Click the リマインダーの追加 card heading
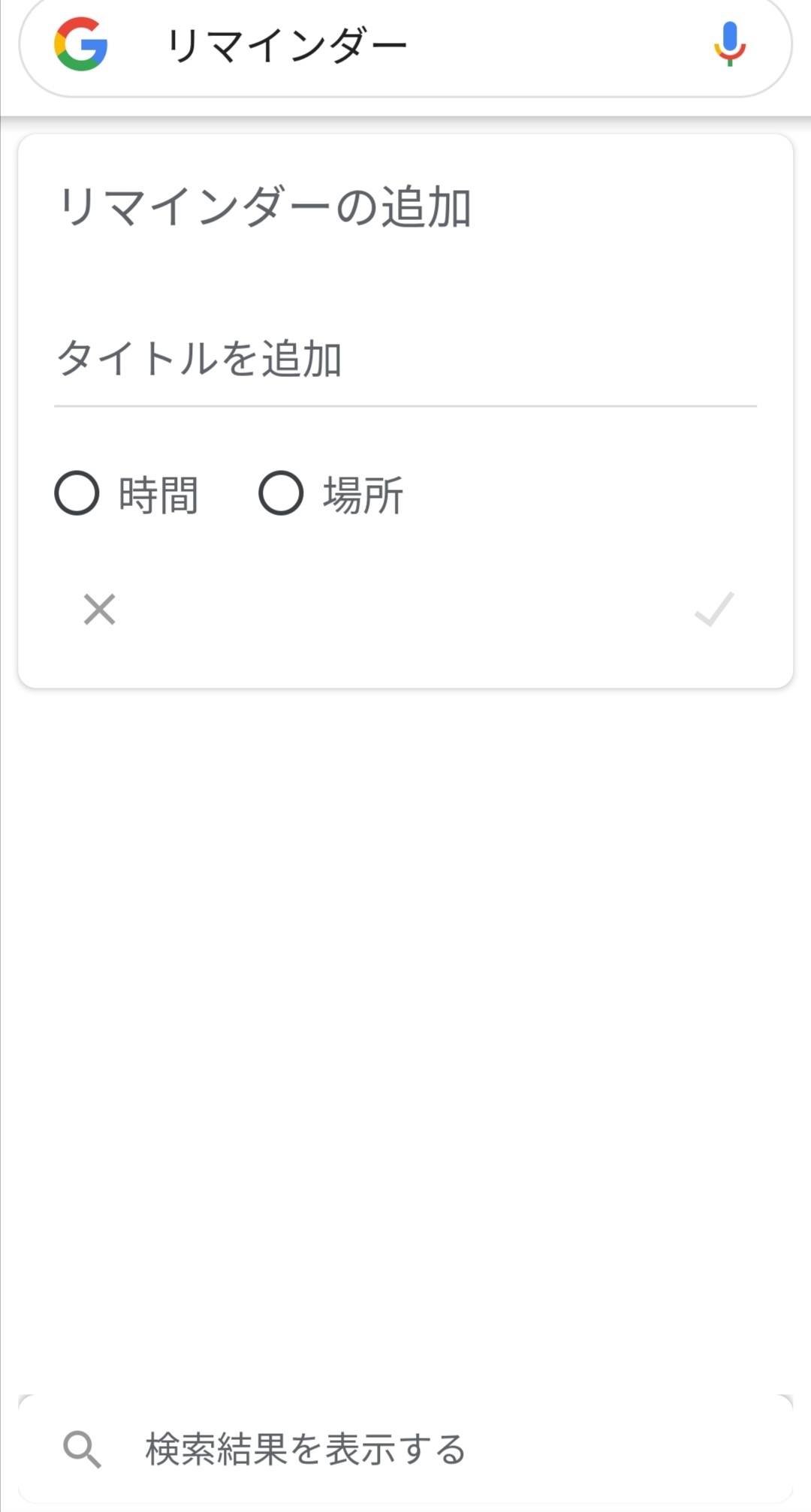The image size is (811, 1512). coord(264,207)
